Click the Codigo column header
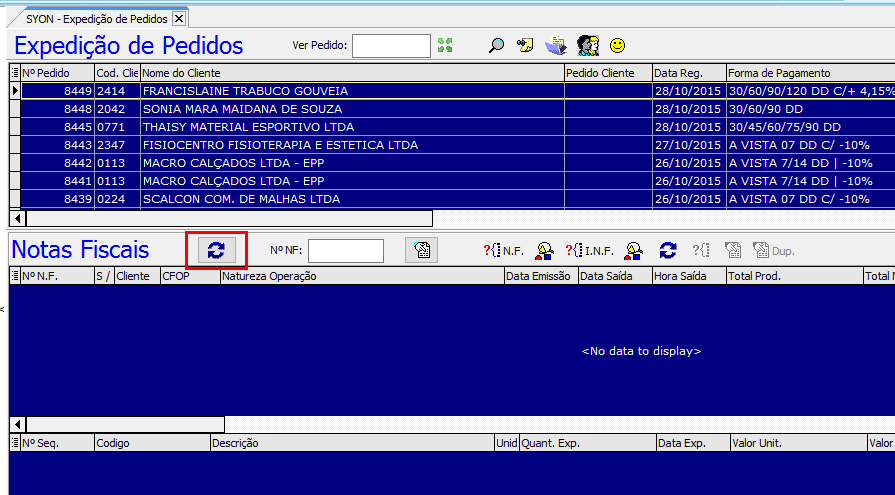This screenshot has width=895, height=495. pyautogui.click(x=152, y=443)
